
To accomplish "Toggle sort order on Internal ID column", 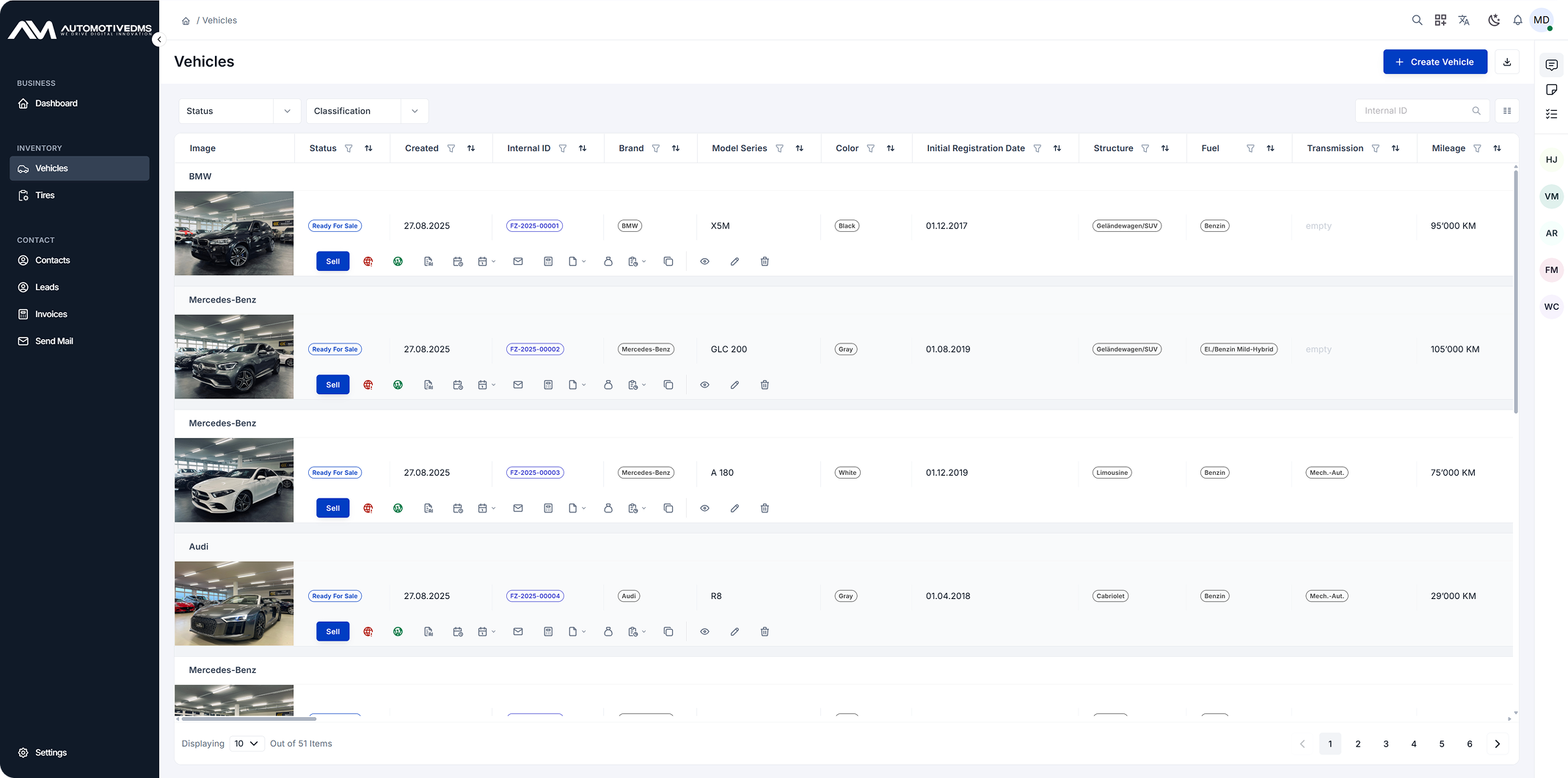I will pyautogui.click(x=583, y=148).
